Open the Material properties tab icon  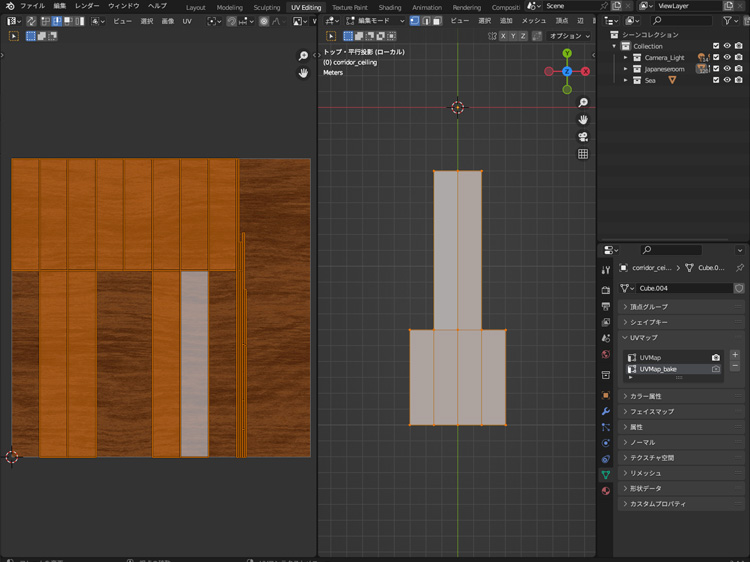point(606,491)
